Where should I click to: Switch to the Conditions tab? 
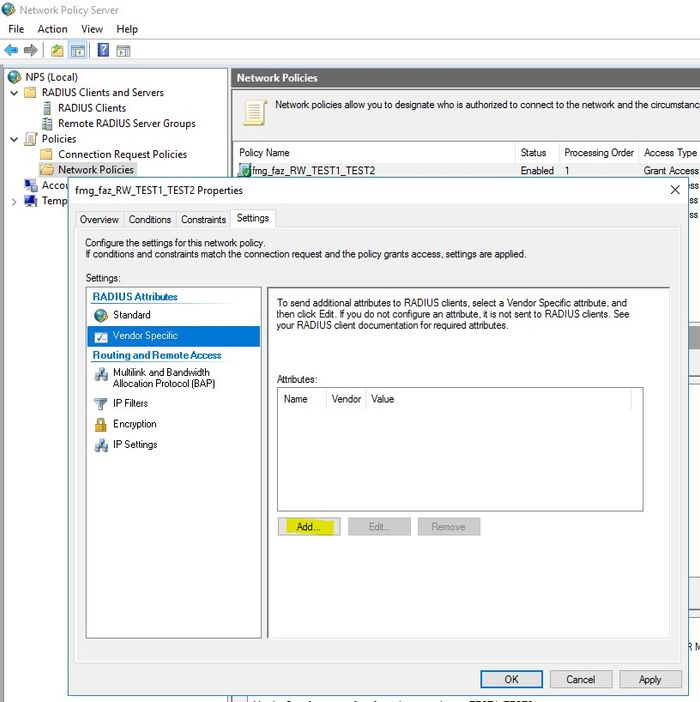point(150,219)
